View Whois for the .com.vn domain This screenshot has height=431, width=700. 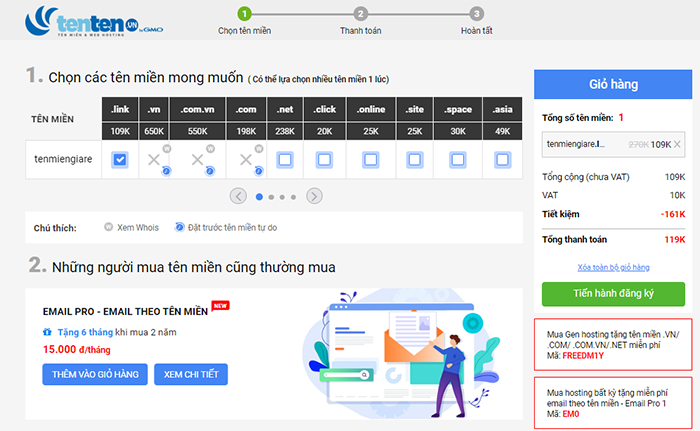point(210,149)
